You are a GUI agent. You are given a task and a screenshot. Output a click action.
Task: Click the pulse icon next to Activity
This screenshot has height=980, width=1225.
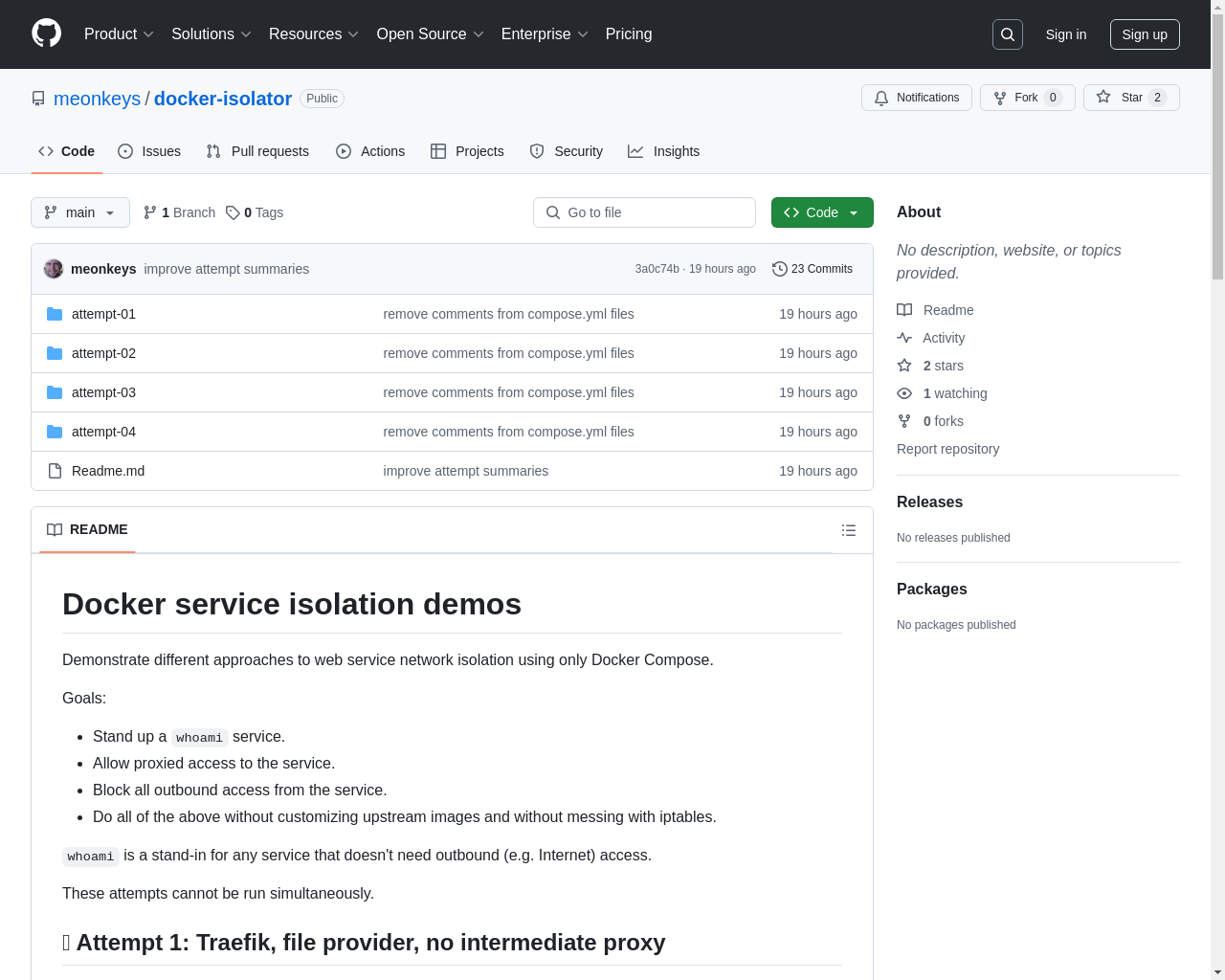click(904, 338)
